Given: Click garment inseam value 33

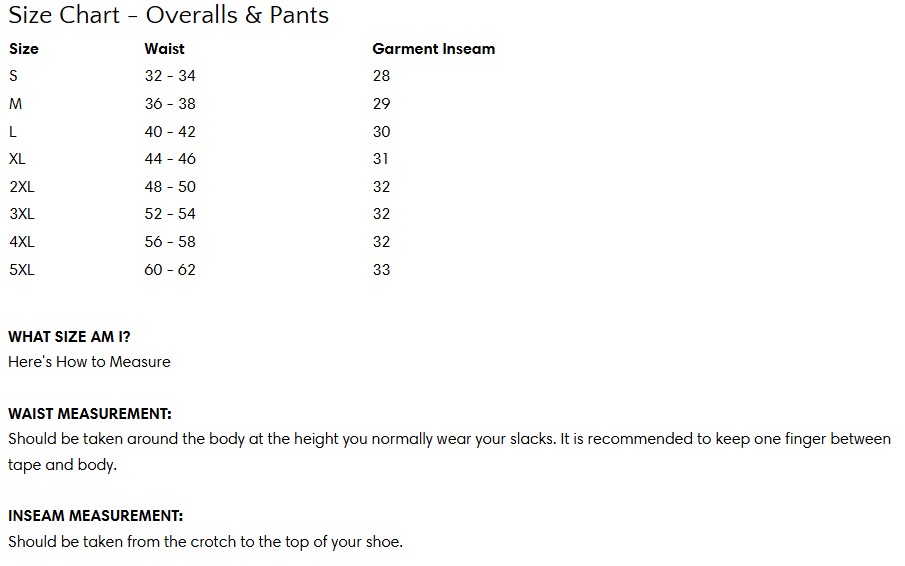Looking at the screenshot, I should tap(381, 270).
